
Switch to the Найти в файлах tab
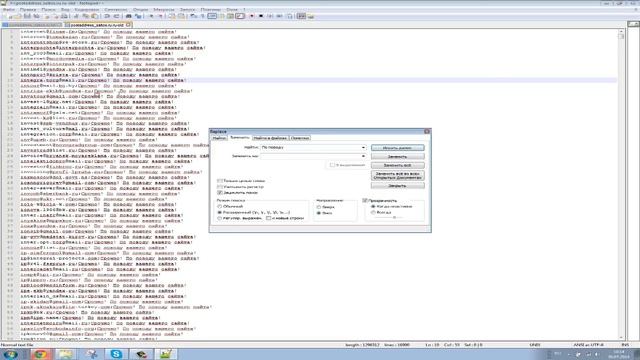(270, 138)
